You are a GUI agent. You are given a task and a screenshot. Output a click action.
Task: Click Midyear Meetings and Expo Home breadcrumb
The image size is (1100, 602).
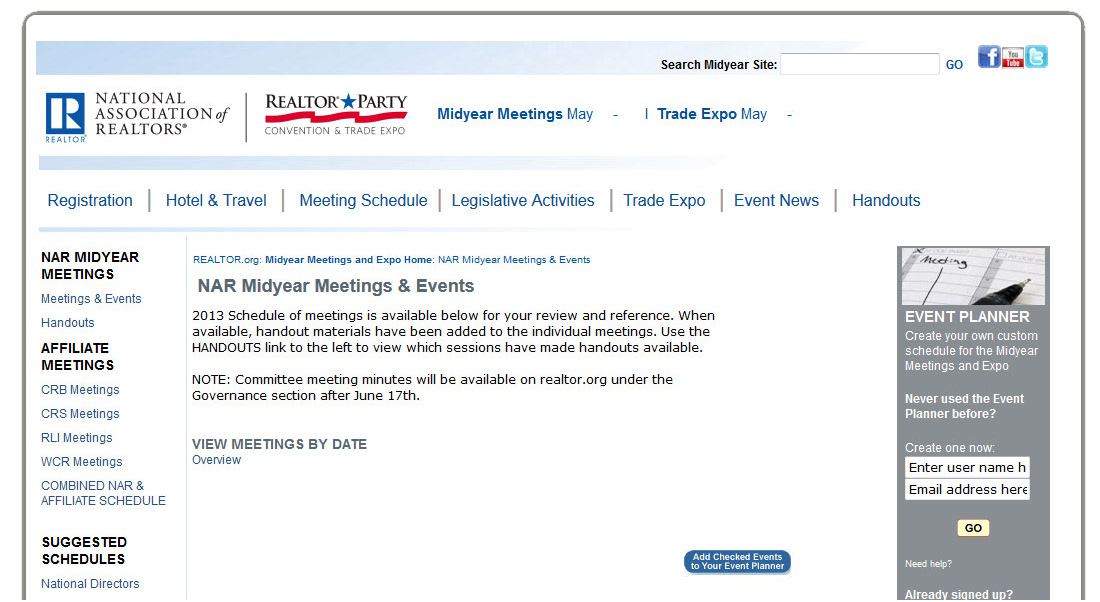349,260
